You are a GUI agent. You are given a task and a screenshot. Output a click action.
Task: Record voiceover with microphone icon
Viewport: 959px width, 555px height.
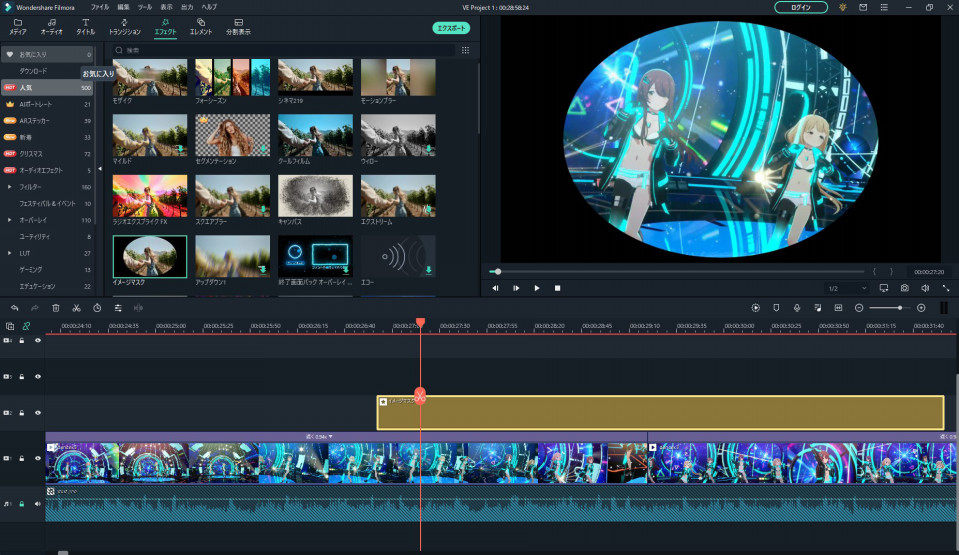[797, 308]
